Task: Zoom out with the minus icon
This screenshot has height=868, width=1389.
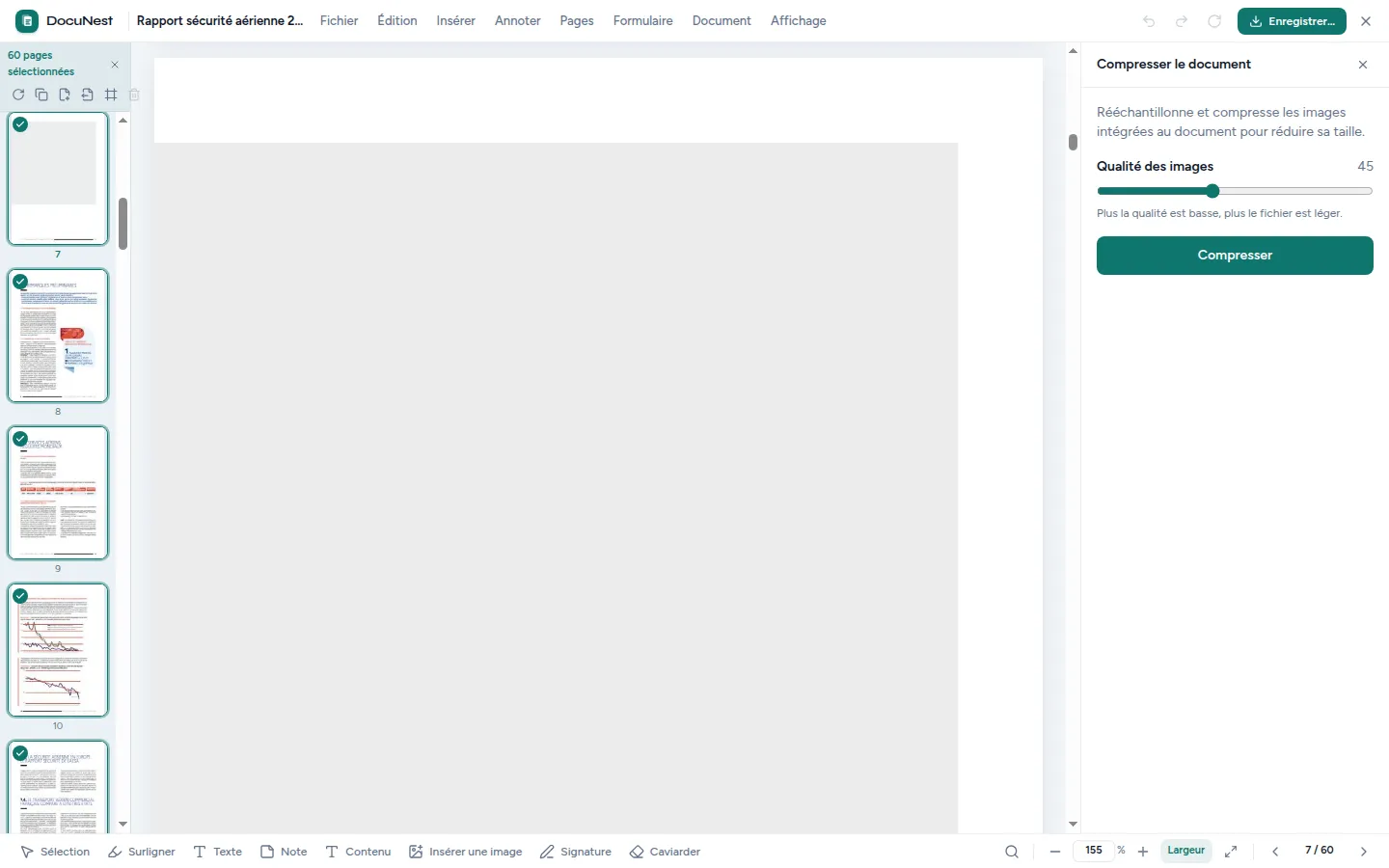Action: pyautogui.click(x=1055, y=852)
